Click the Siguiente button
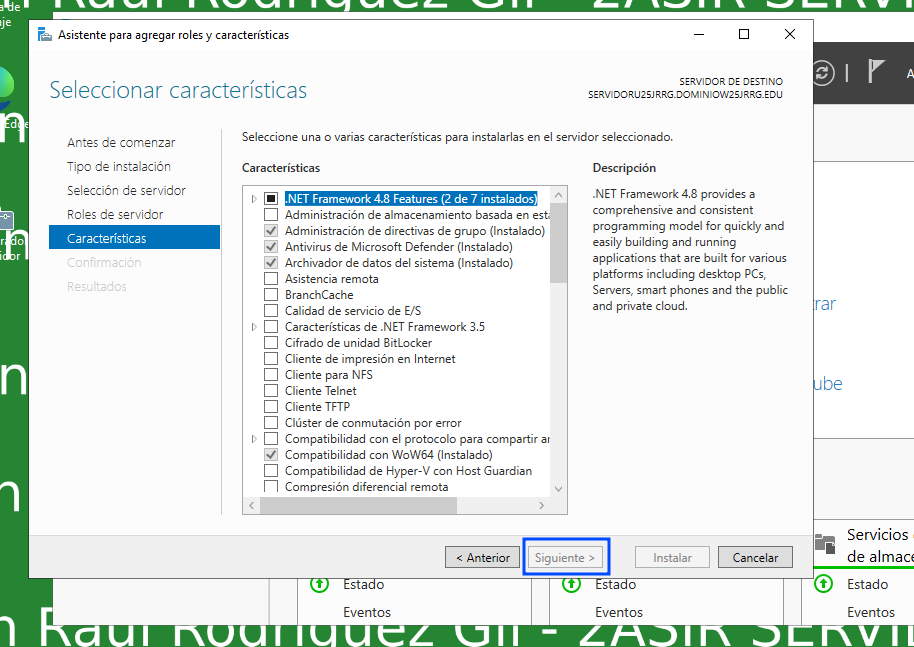 click(x=565, y=558)
